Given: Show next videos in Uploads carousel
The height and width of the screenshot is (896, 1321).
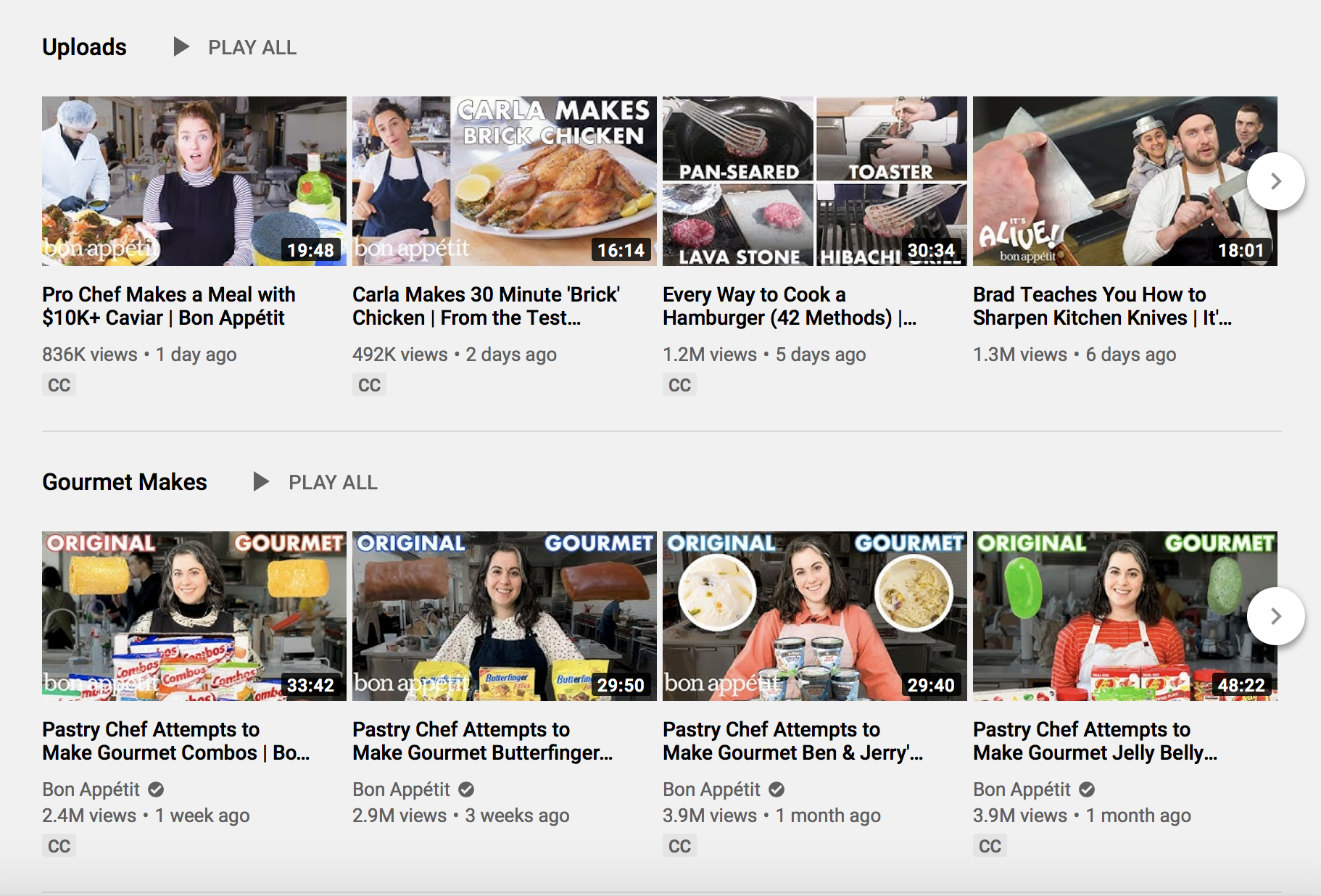Looking at the screenshot, I should 1276,181.
